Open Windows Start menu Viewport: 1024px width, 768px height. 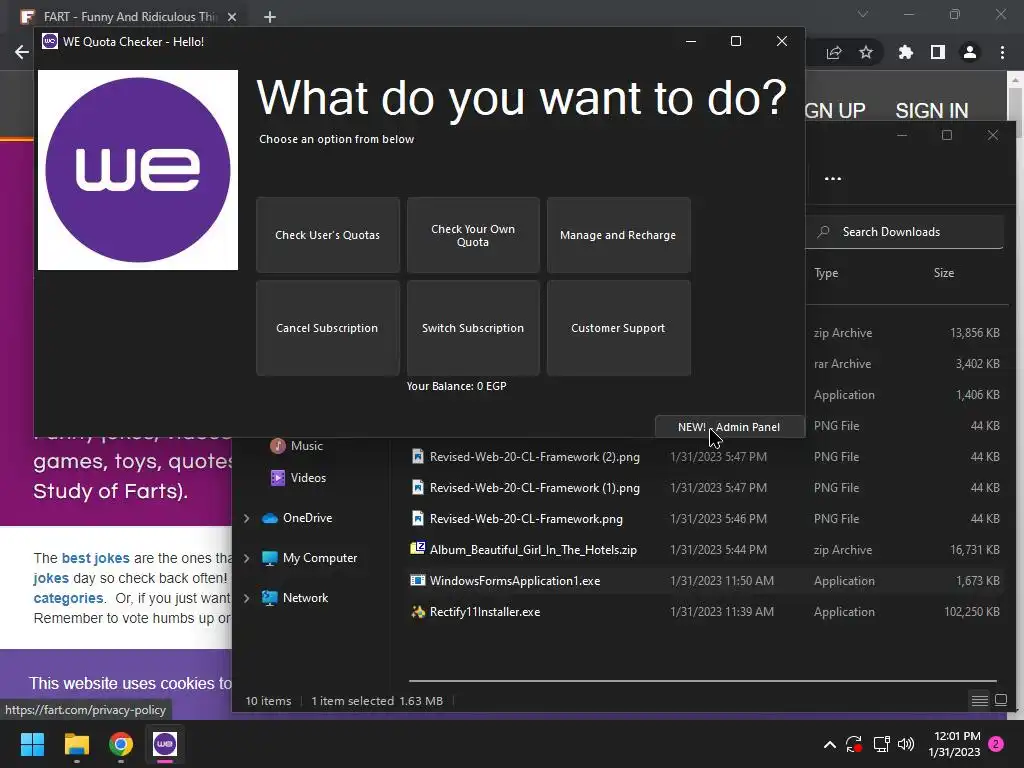pos(32,744)
